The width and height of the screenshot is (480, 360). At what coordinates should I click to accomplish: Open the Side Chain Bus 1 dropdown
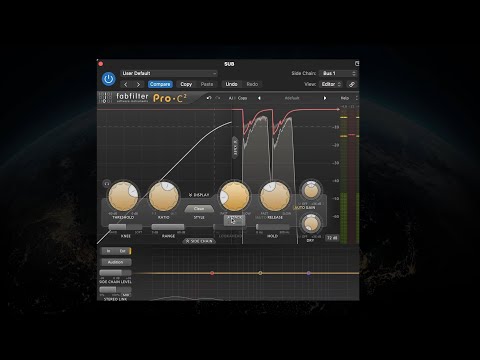(x=338, y=73)
